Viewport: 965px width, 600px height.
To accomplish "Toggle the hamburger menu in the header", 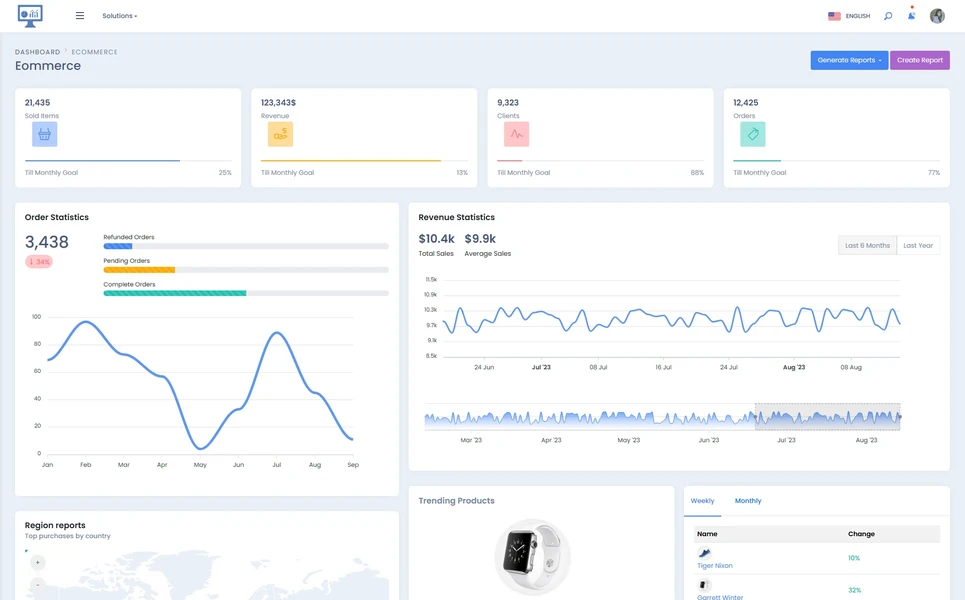I will (x=79, y=15).
